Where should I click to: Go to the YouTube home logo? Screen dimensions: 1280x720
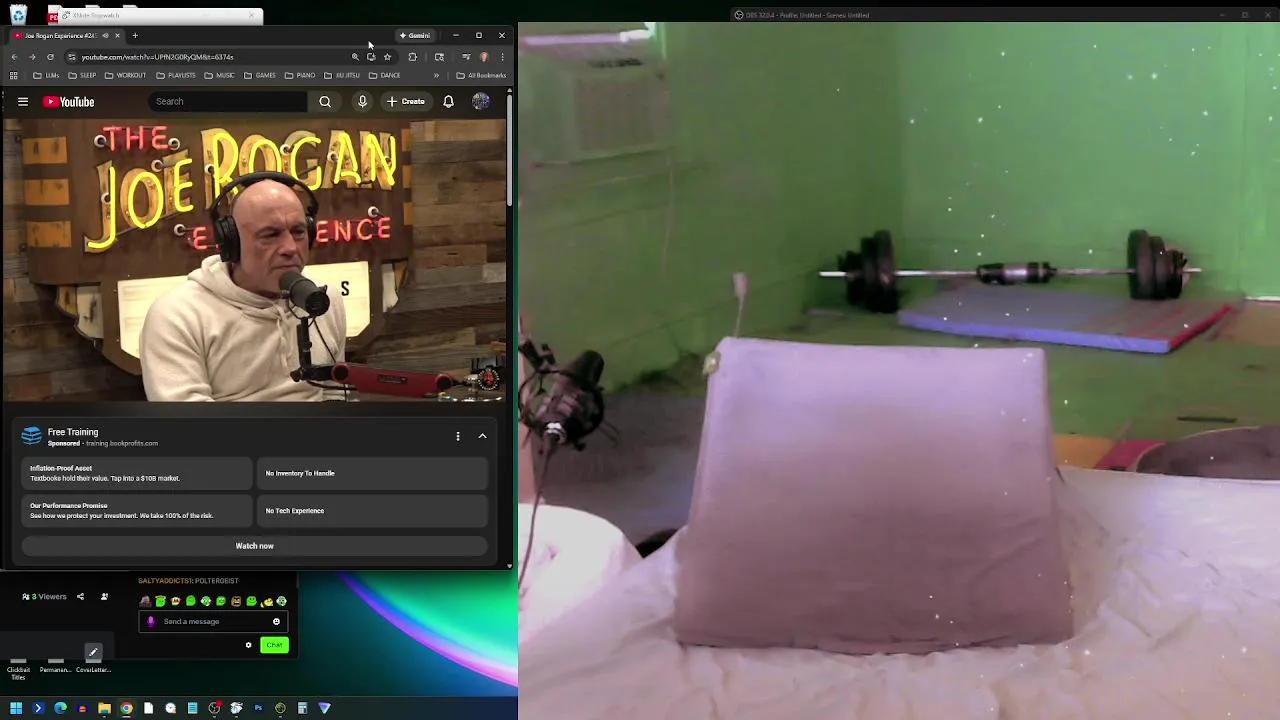[x=69, y=101]
